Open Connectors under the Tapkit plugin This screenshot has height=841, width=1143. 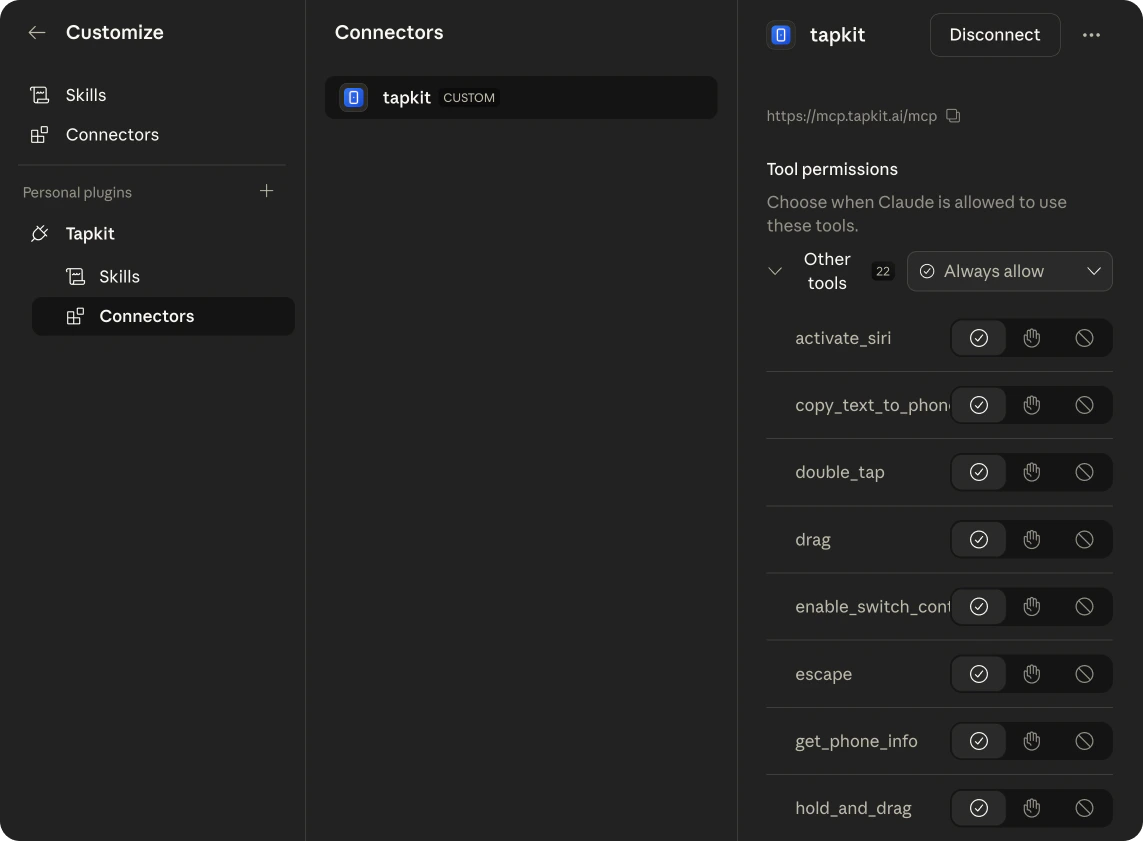pos(147,316)
